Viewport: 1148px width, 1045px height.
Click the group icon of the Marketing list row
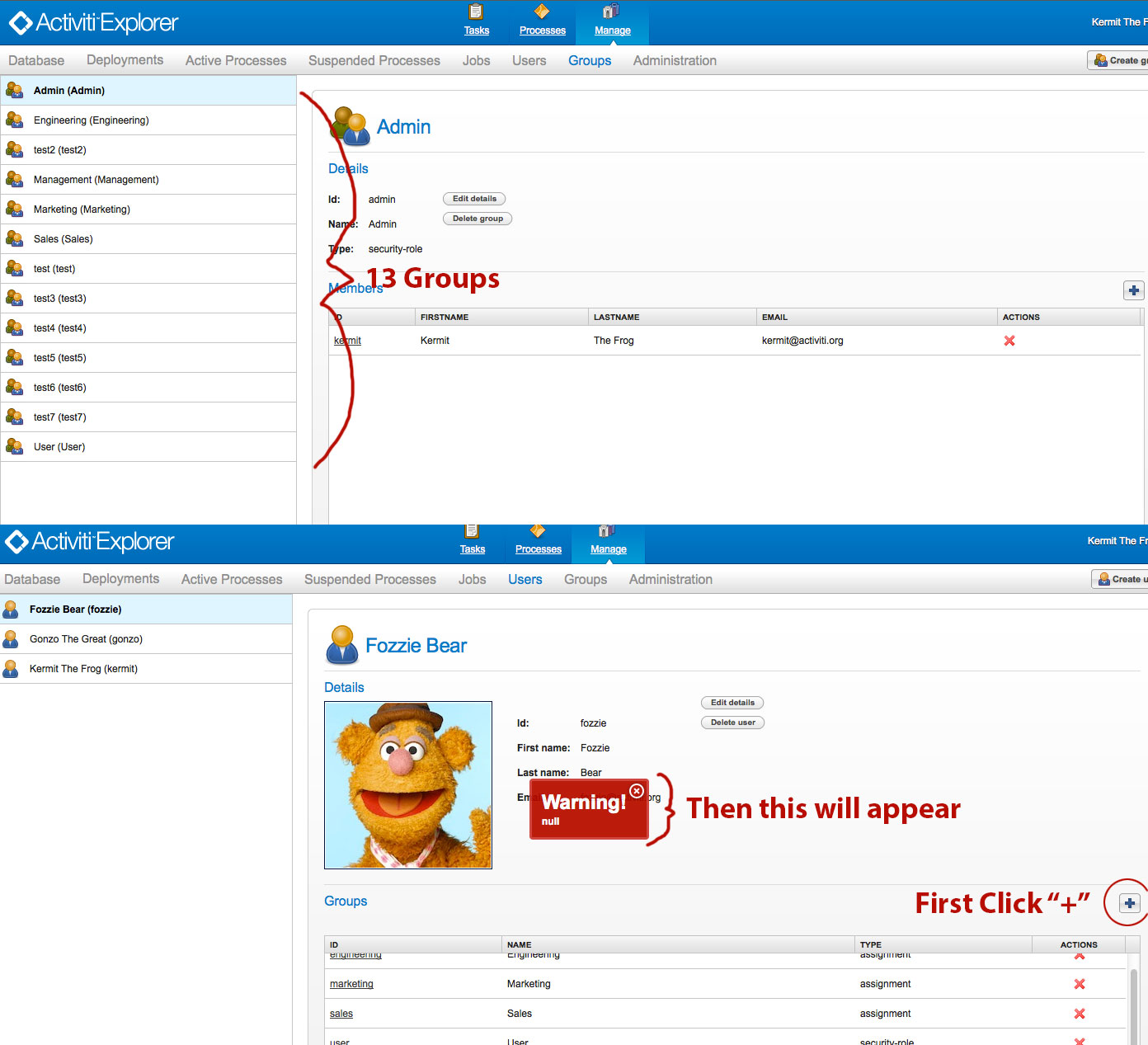pyautogui.click(x=14, y=209)
